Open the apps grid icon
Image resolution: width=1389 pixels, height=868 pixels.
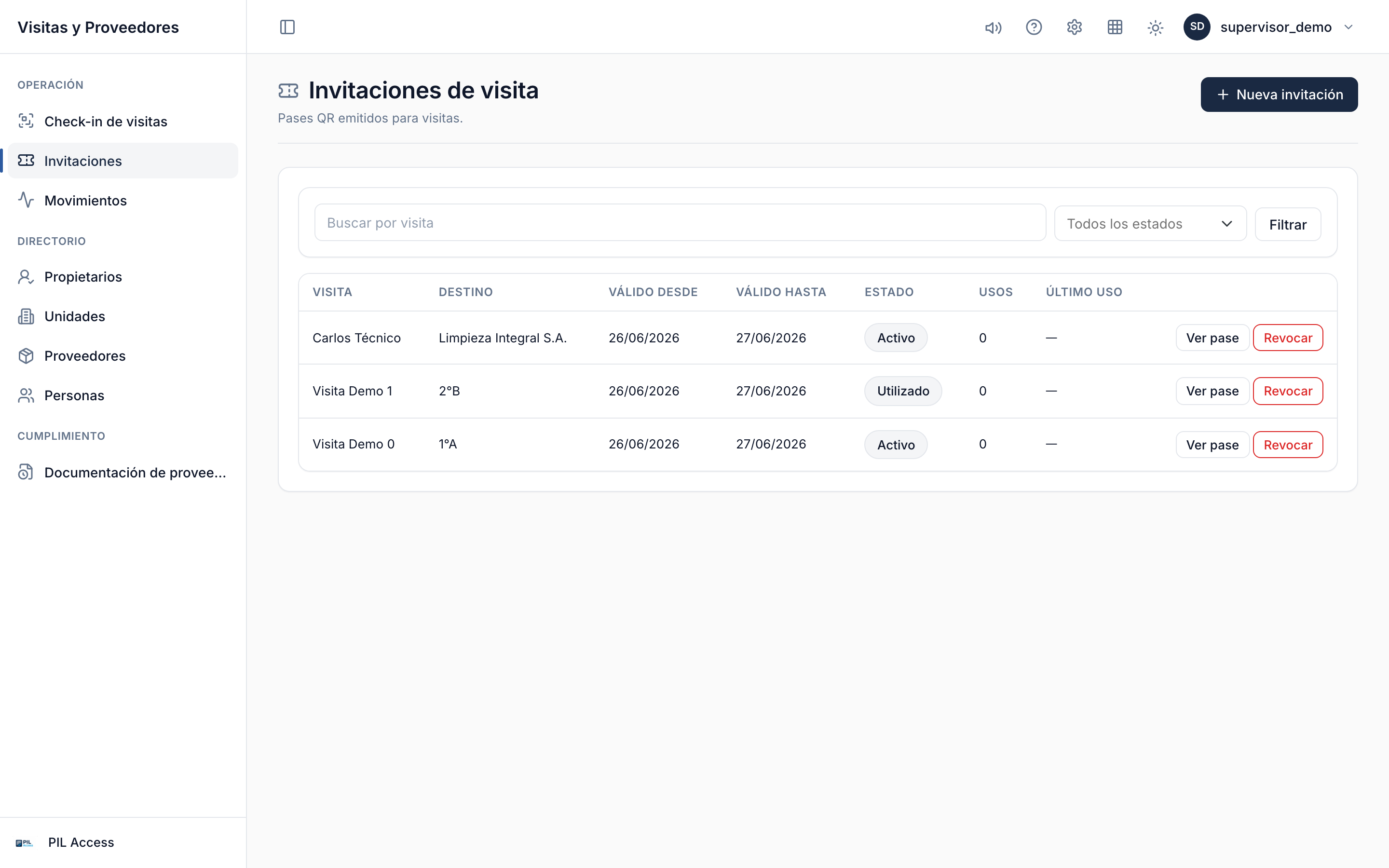click(x=1115, y=27)
